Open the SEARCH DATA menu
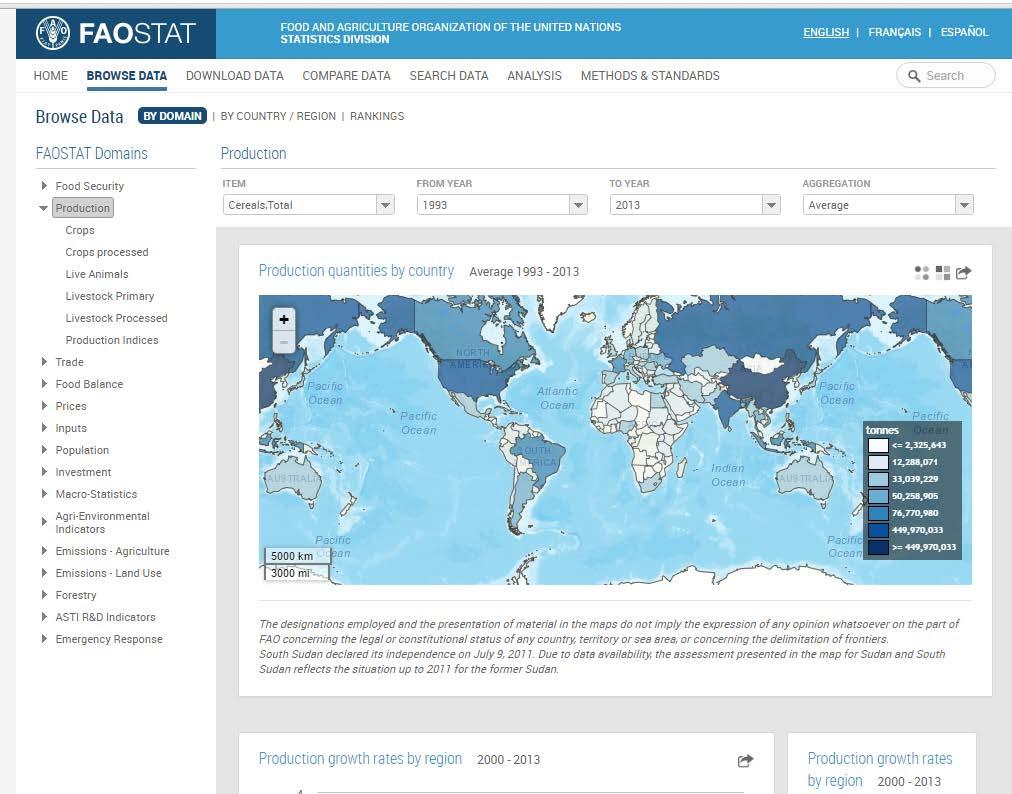1012x794 pixels. tap(449, 76)
